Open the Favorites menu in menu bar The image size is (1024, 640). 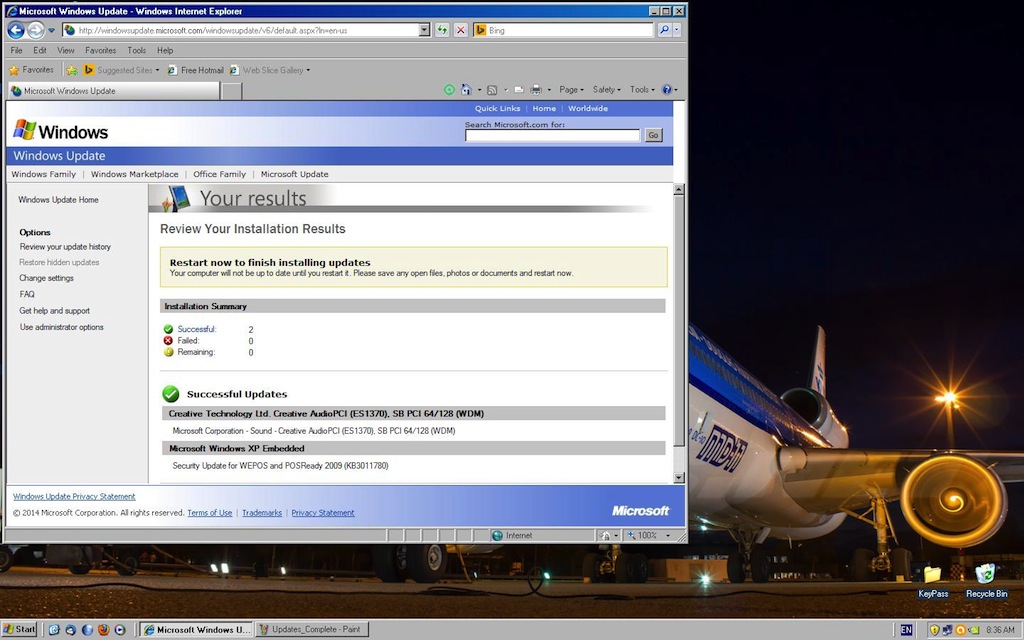[x=101, y=50]
